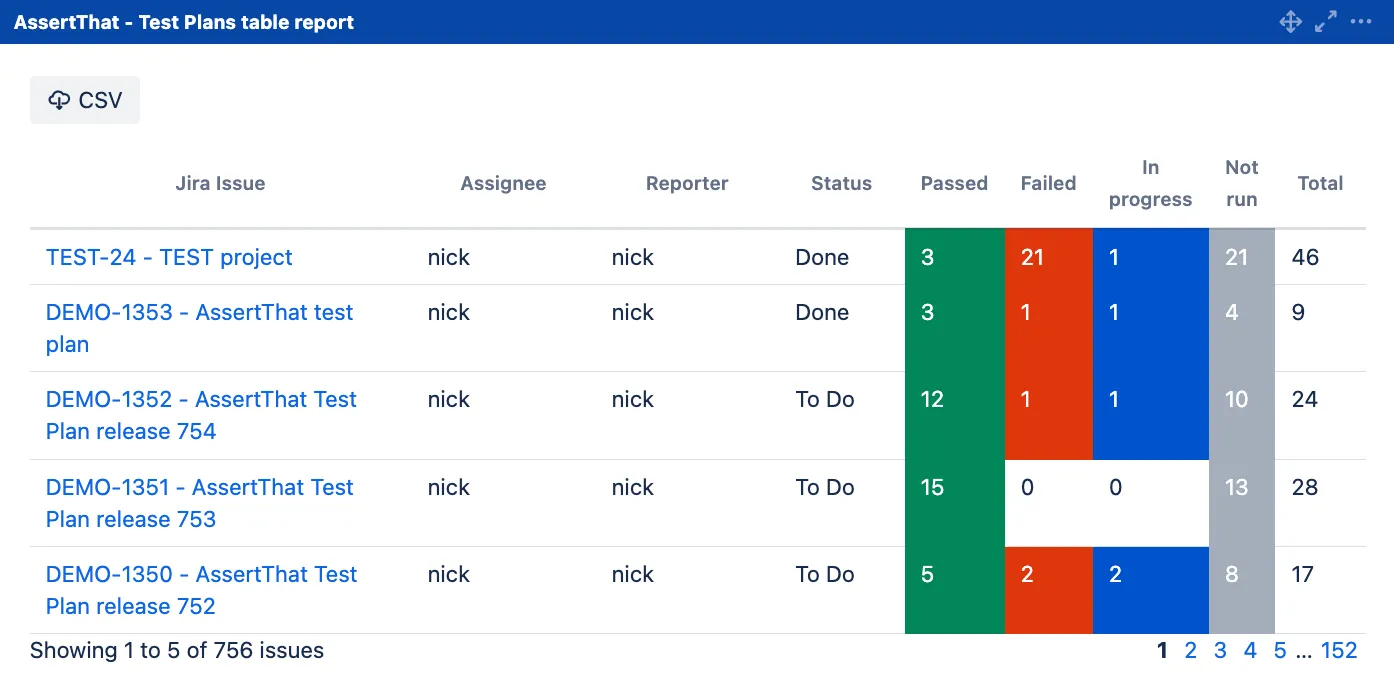
Task: Open the gadget more options ellipsis
Action: (x=1361, y=22)
